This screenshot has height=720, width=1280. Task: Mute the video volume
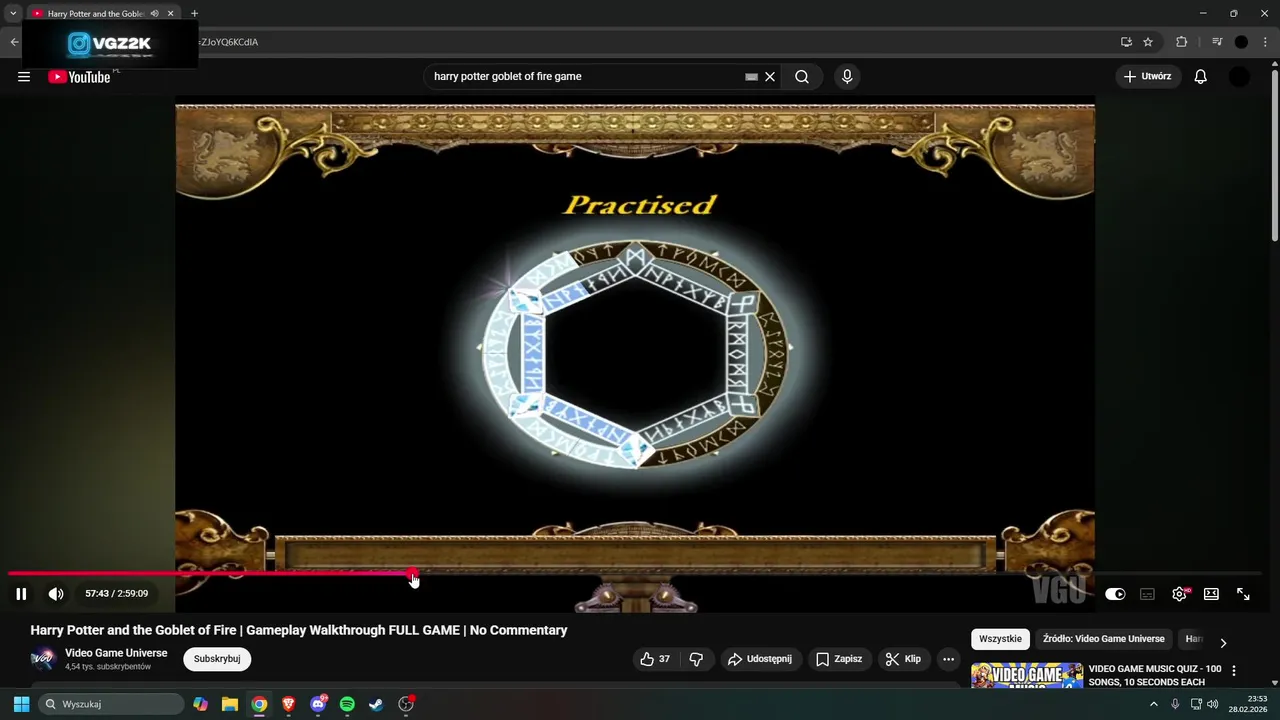pyautogui.click(x=56, y=594)
